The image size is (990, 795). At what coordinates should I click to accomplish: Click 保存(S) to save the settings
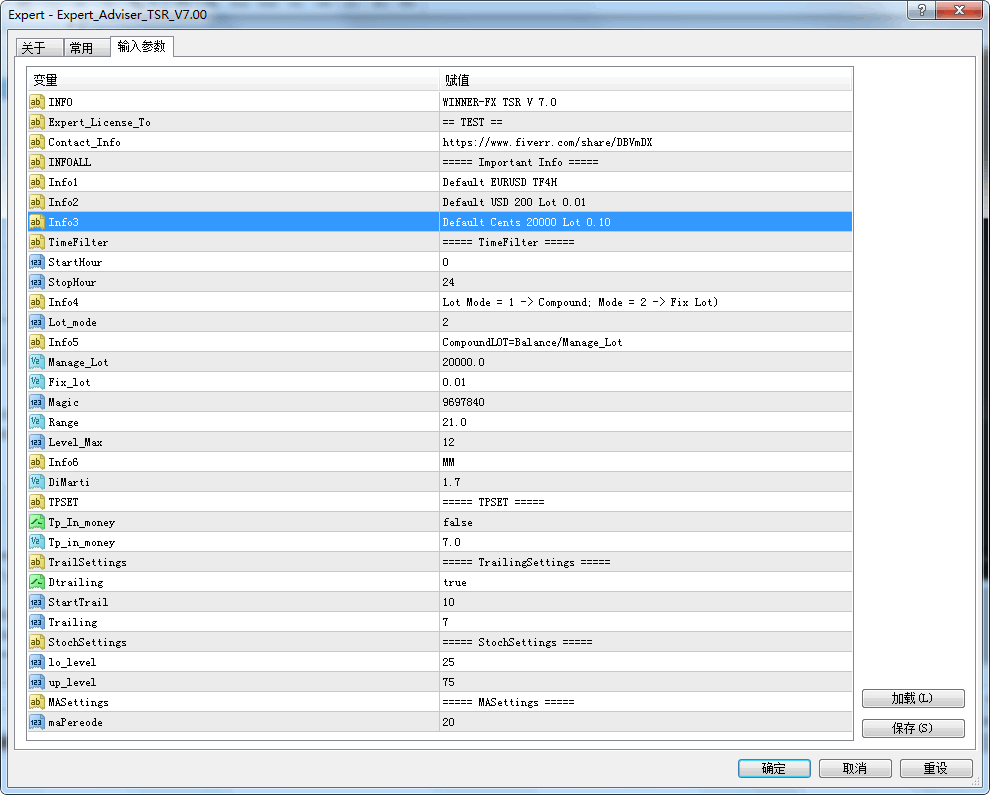point(913,728)
